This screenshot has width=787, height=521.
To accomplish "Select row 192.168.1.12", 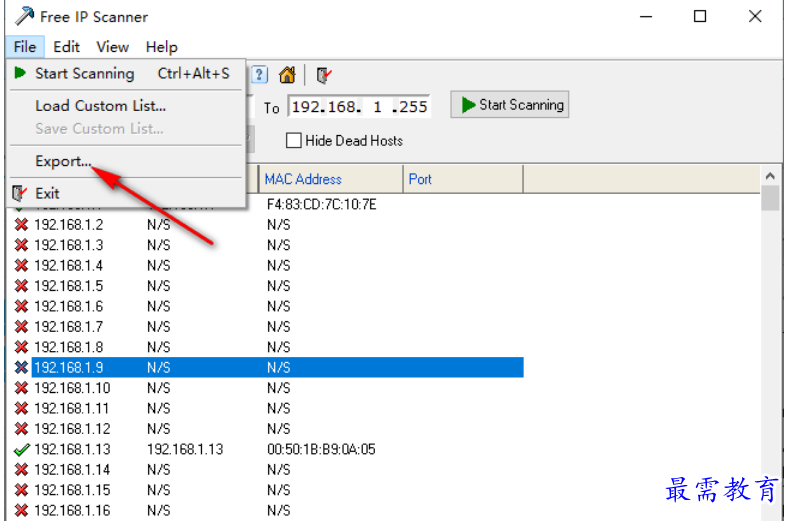I will point(268,429).
